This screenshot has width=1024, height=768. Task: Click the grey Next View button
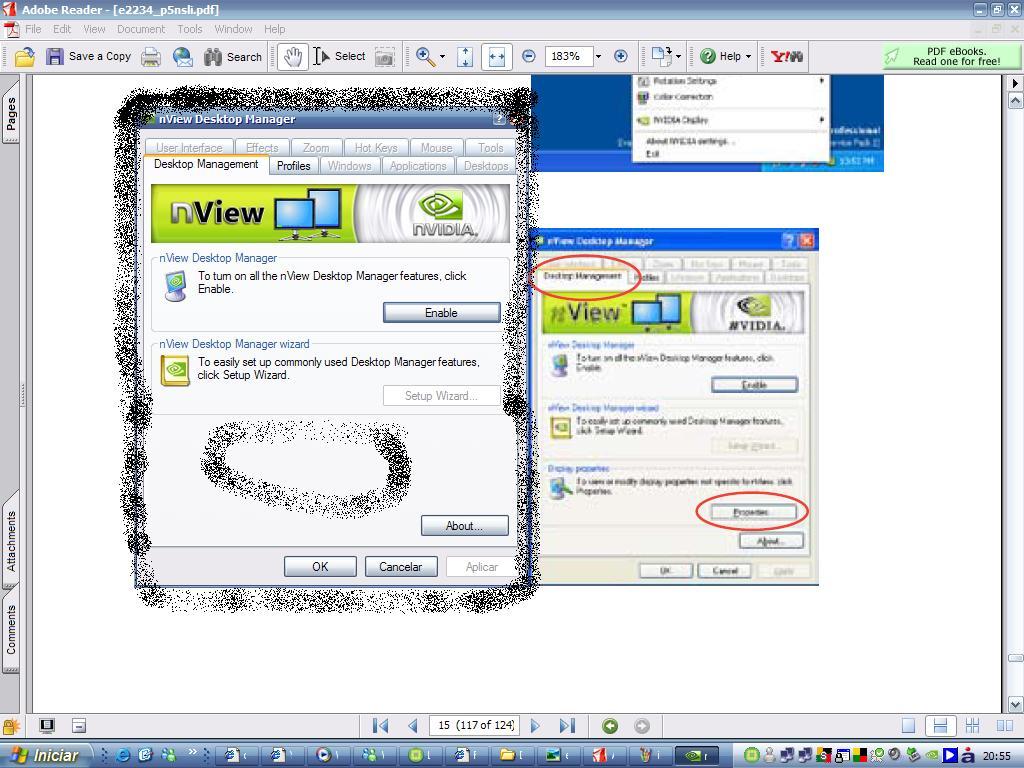(x=642, y=726)
